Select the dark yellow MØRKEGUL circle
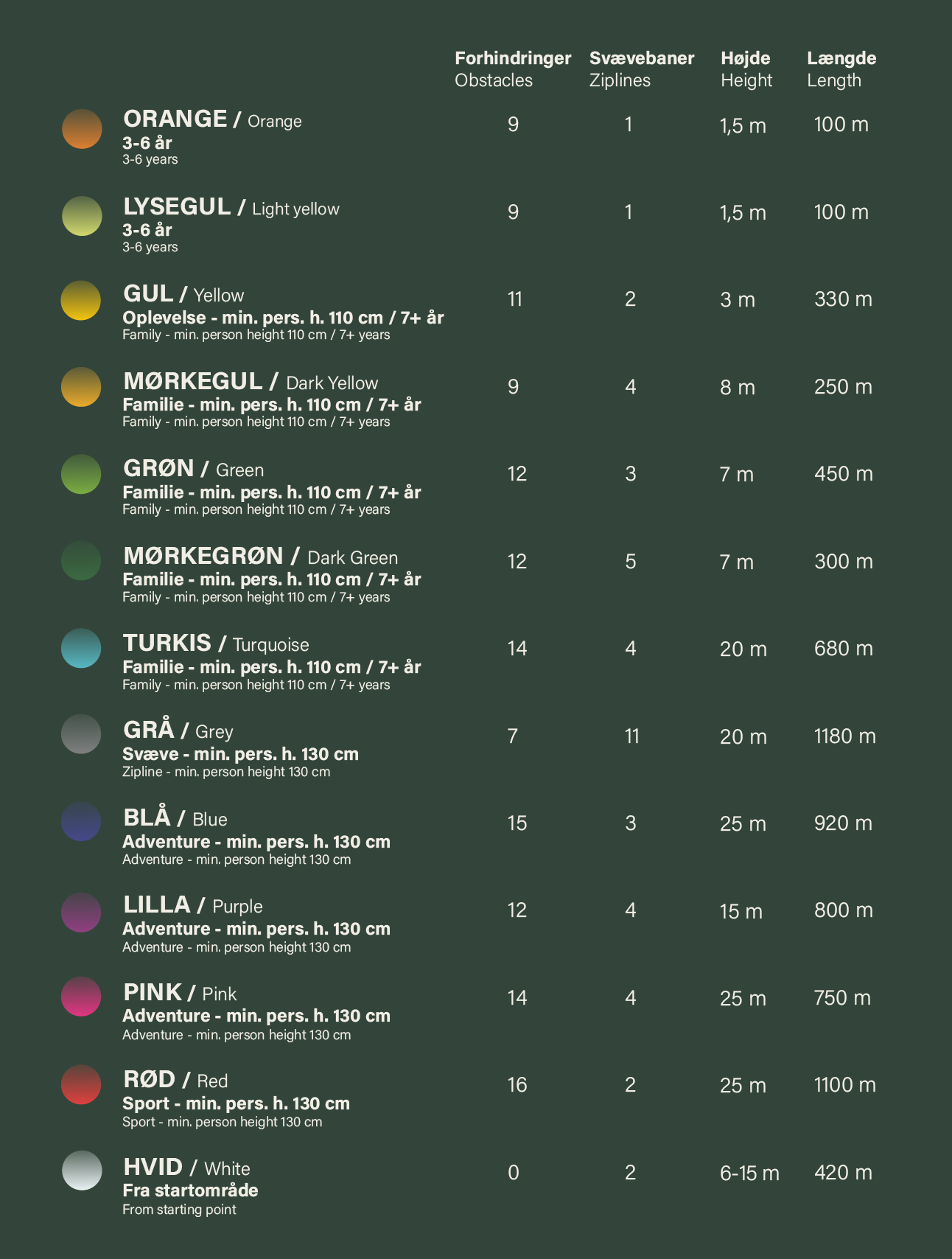952x1259 pixels. click(x=81, y=387)
